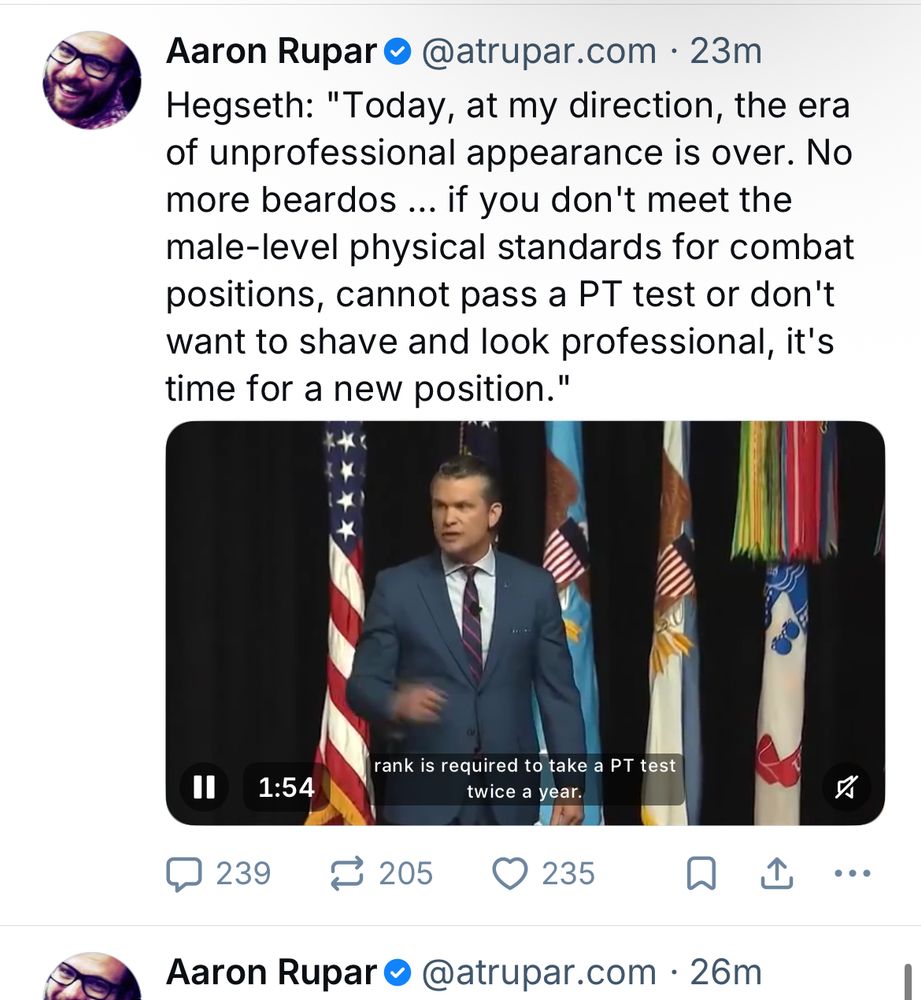The image size is (921, 1000).
Task: Repost using the repost arrows icon
Action: [347, 874]
